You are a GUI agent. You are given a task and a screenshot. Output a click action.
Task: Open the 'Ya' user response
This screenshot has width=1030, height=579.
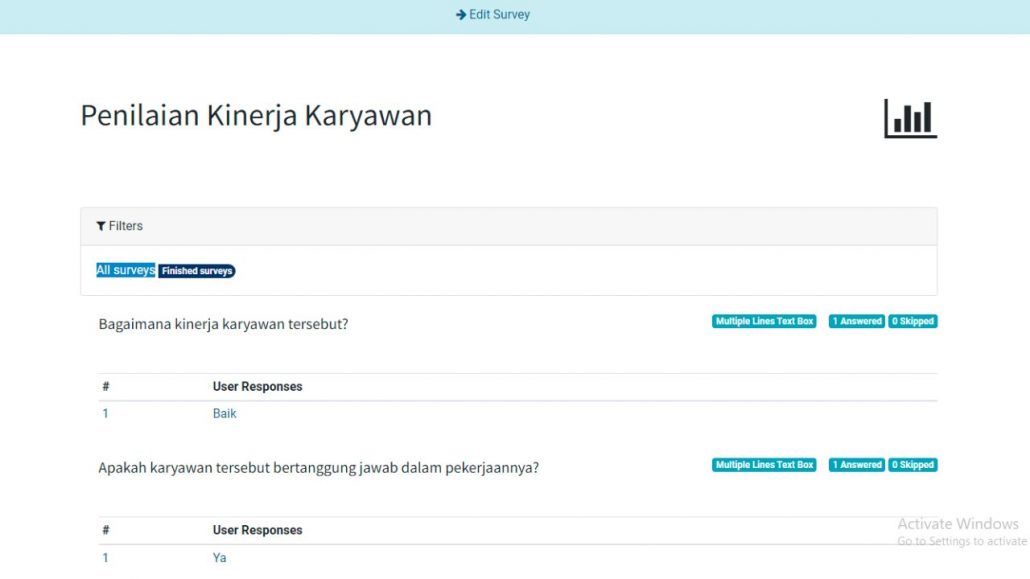point(219,557)
